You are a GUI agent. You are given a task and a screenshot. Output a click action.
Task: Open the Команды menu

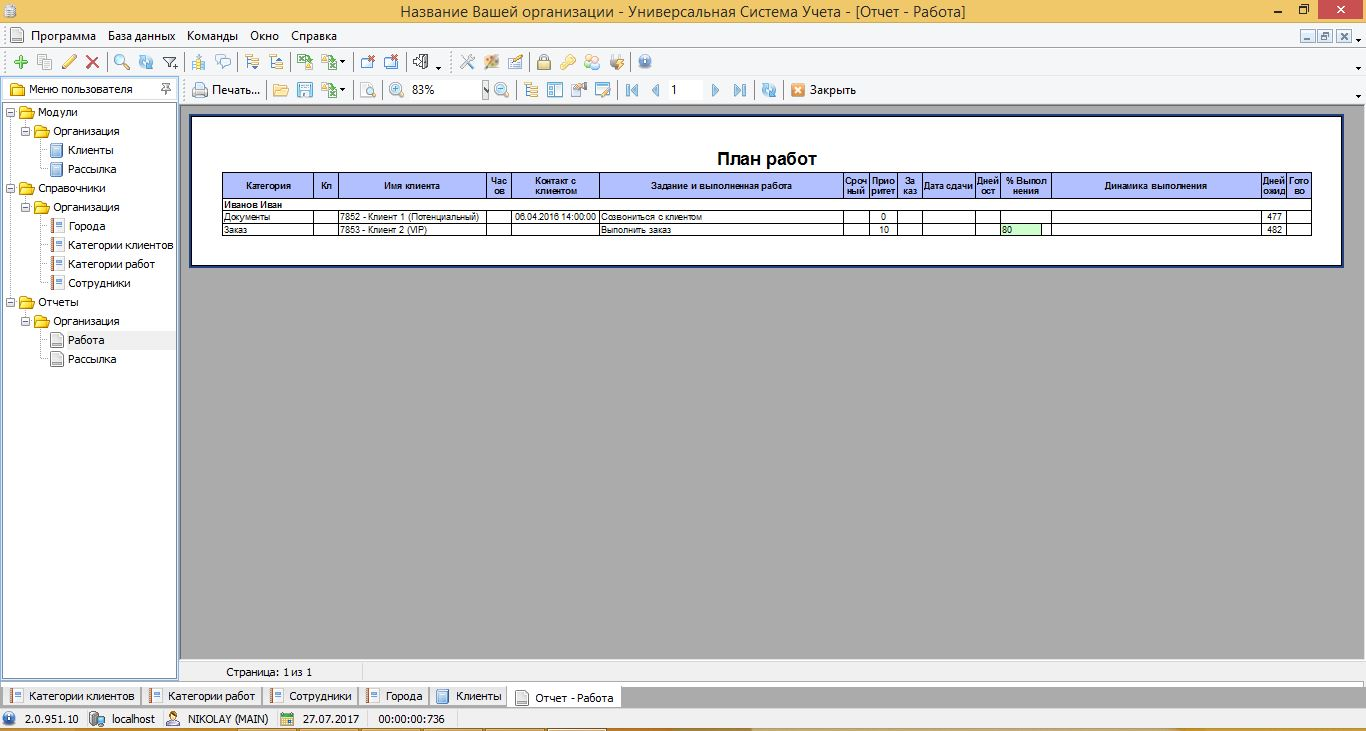pos(212,35)
